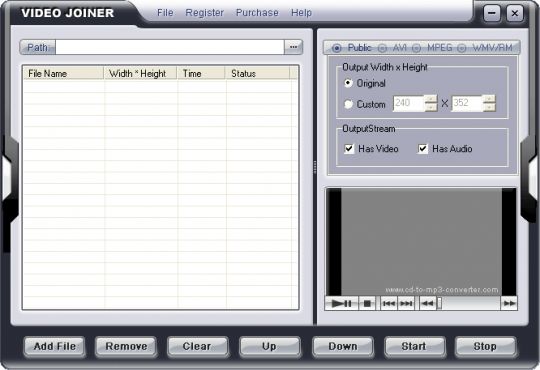Image resolution: width=540 pixels, height=370 pixels.
Task: Minimize the Video Joiner window
Action: 492,13
